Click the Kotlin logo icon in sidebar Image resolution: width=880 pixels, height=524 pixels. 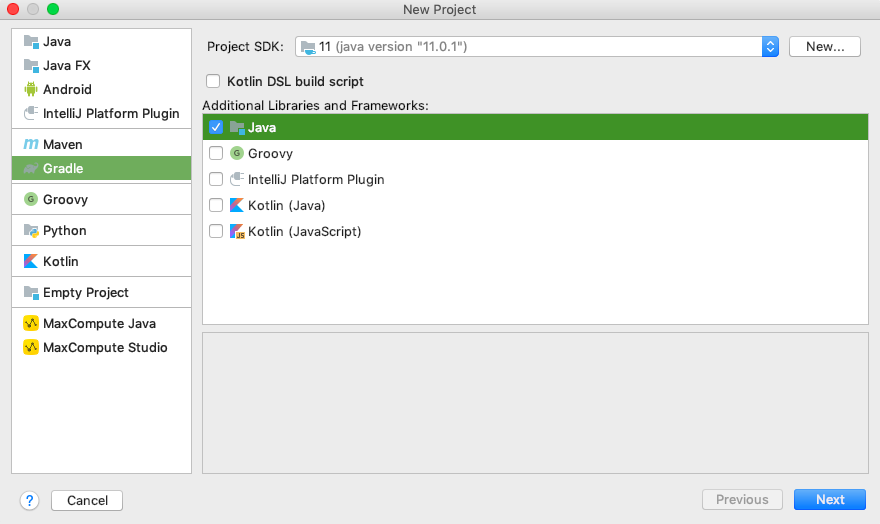click(31, 262)
